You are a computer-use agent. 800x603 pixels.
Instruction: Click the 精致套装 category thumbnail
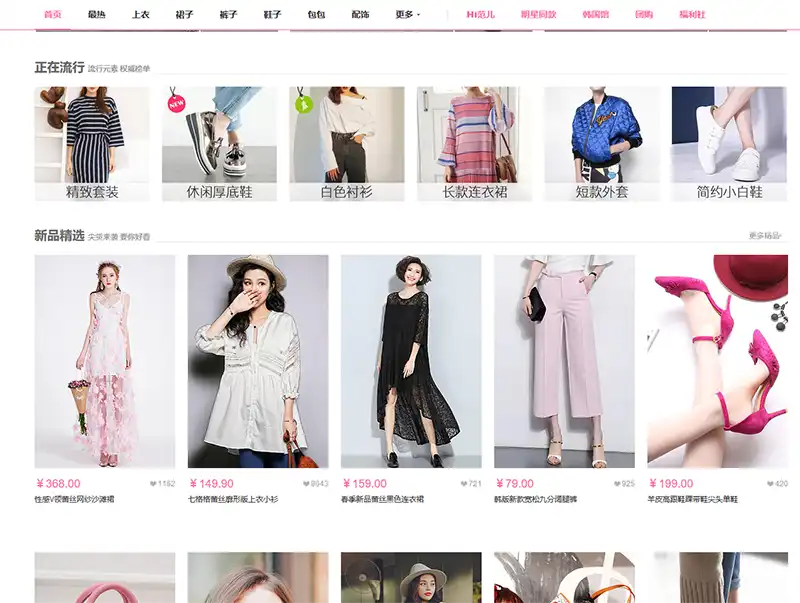click(92, 144)
